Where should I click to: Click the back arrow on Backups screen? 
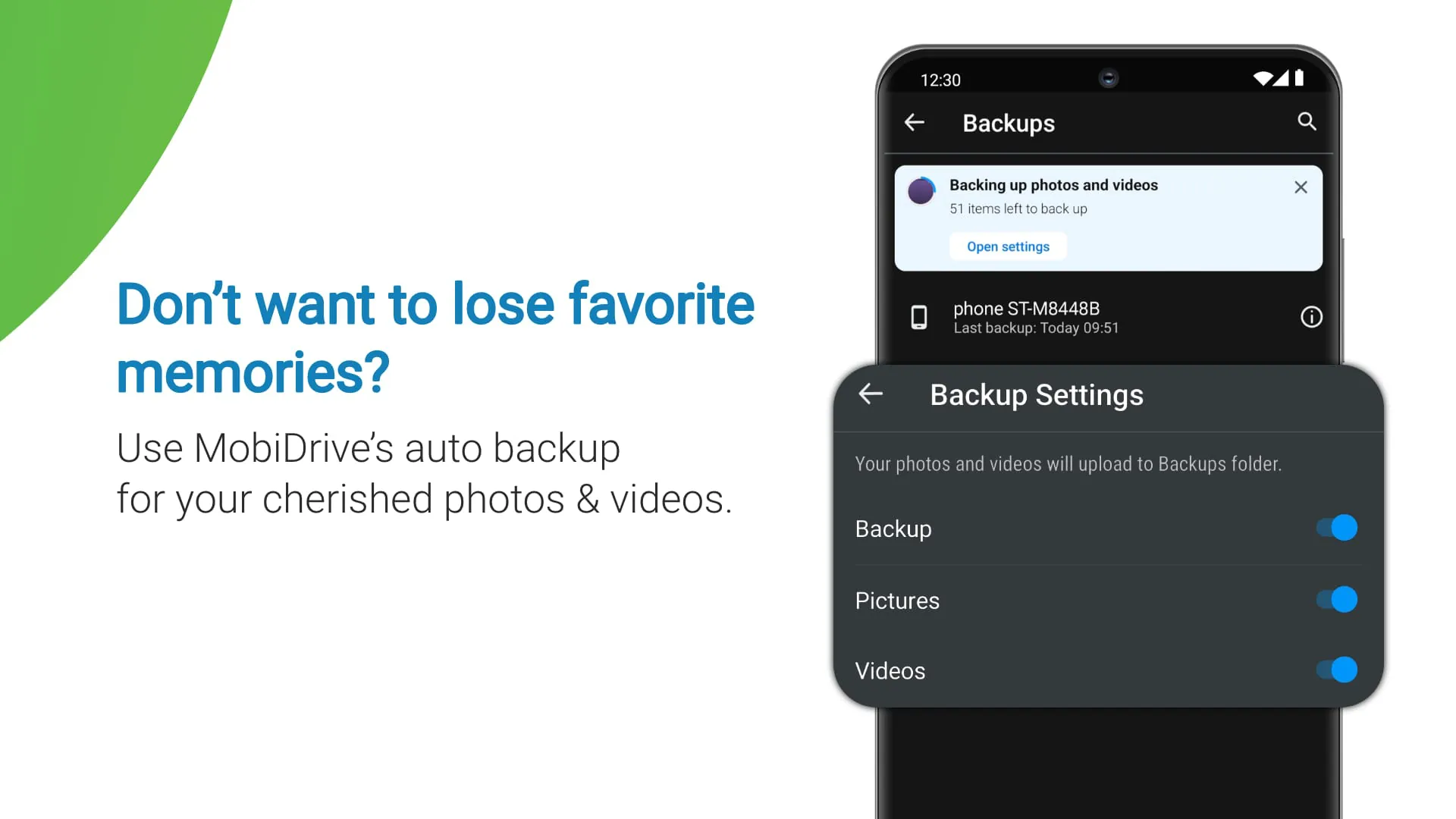click(x=914, y=122)
